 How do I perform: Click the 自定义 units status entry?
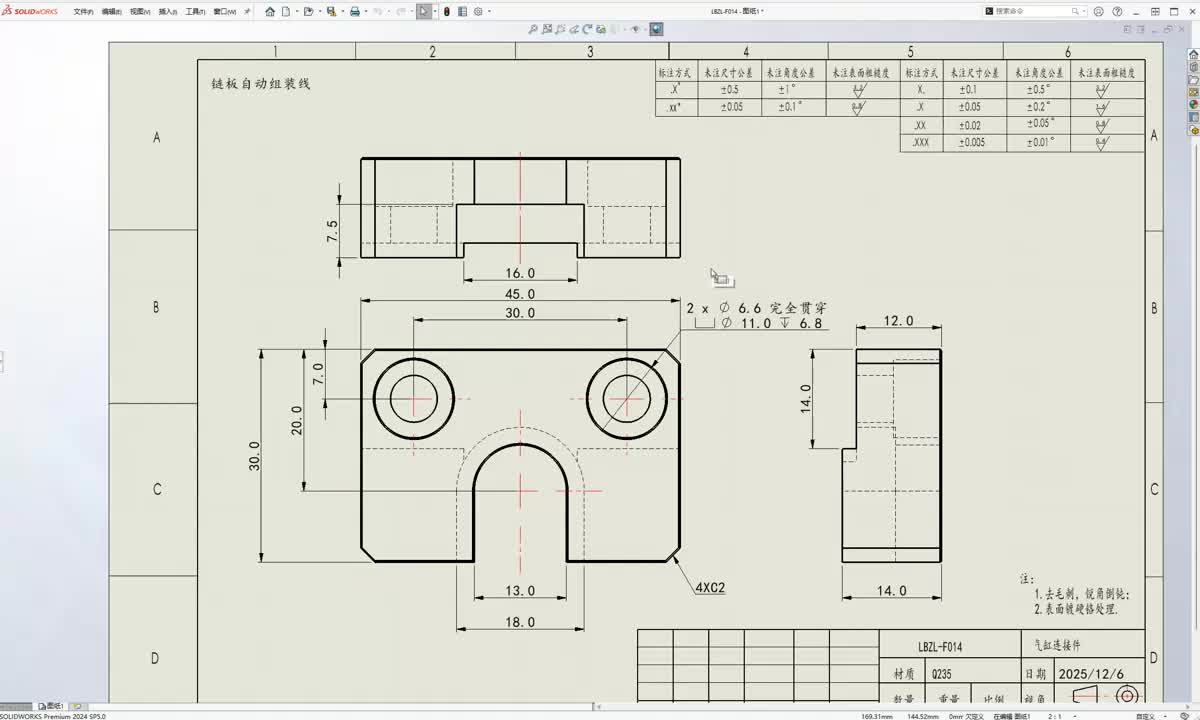click(x=1144, y=716)
